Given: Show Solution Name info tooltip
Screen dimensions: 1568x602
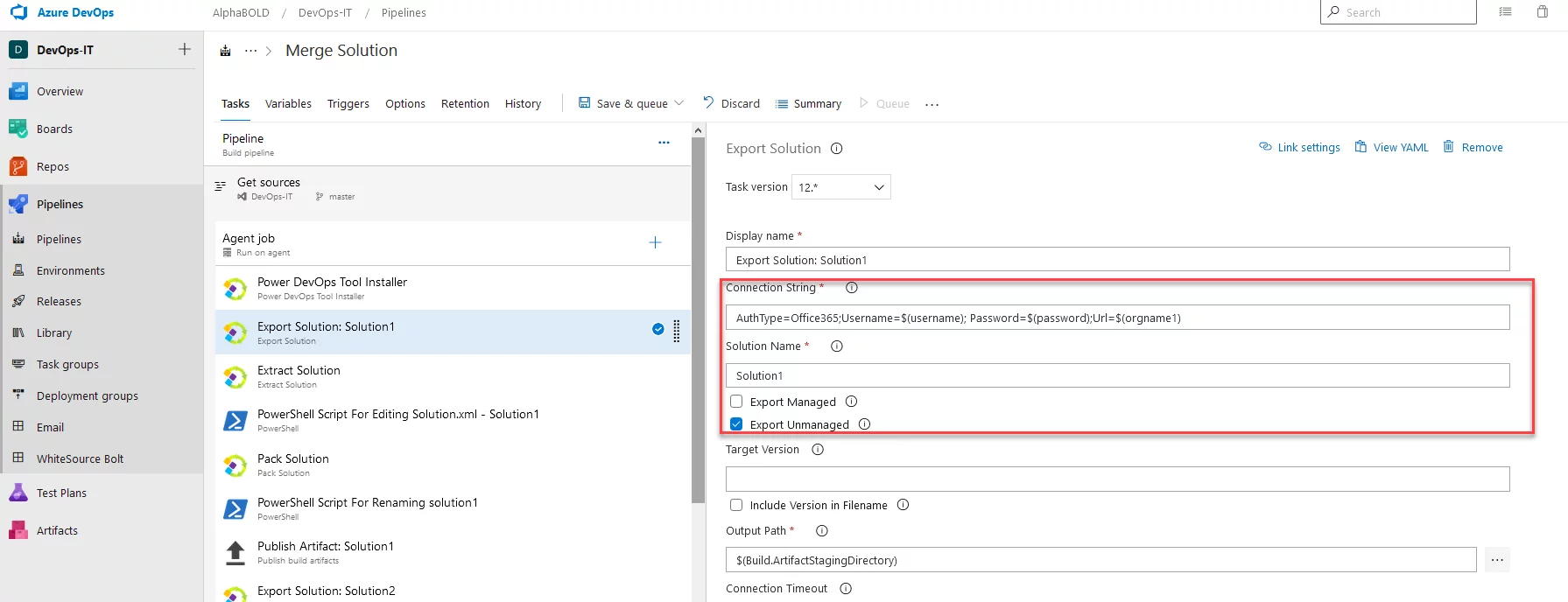Looking at the screenshot, I should click(837, 346).
